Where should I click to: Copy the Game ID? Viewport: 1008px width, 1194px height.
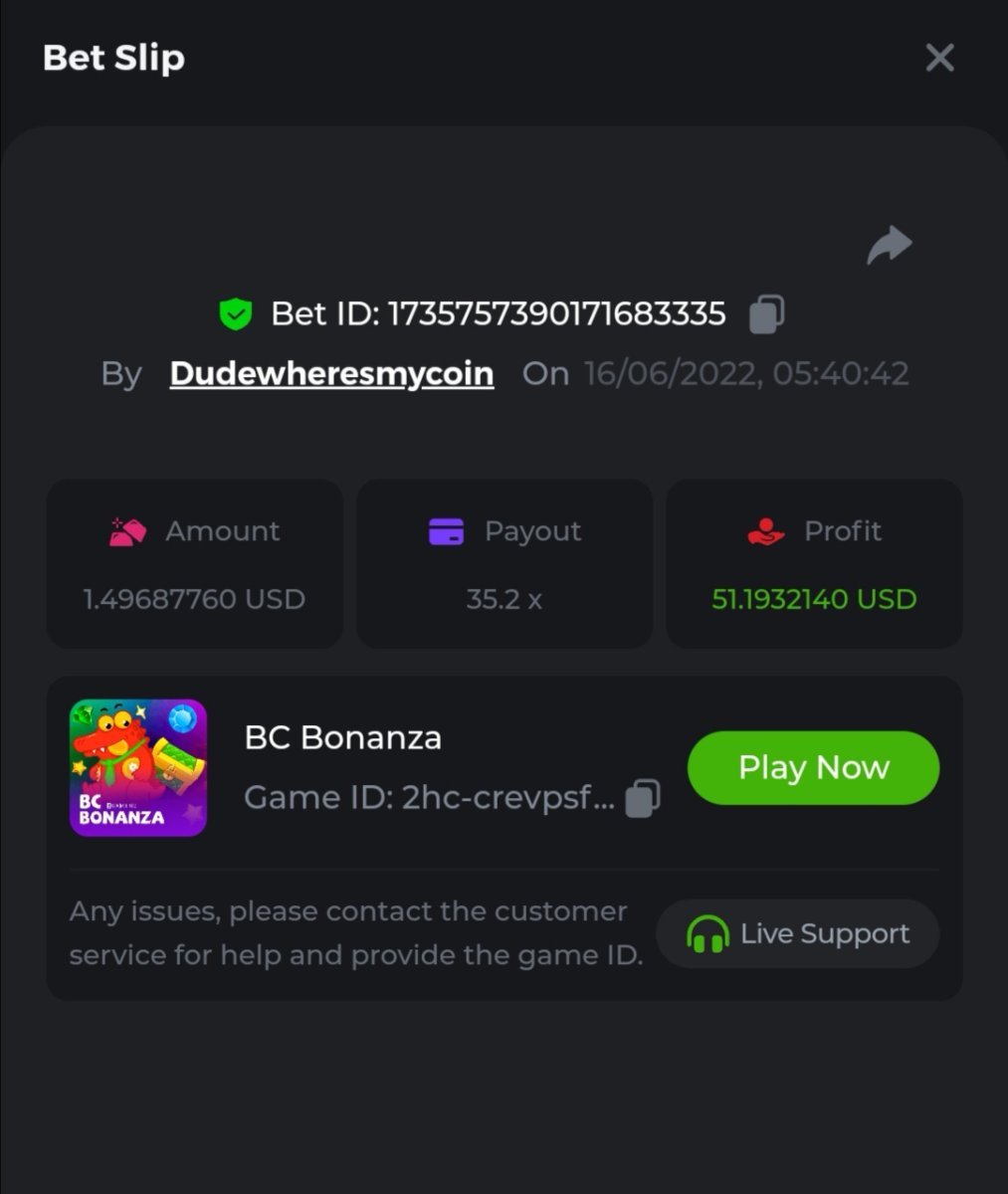coord(643,798)
